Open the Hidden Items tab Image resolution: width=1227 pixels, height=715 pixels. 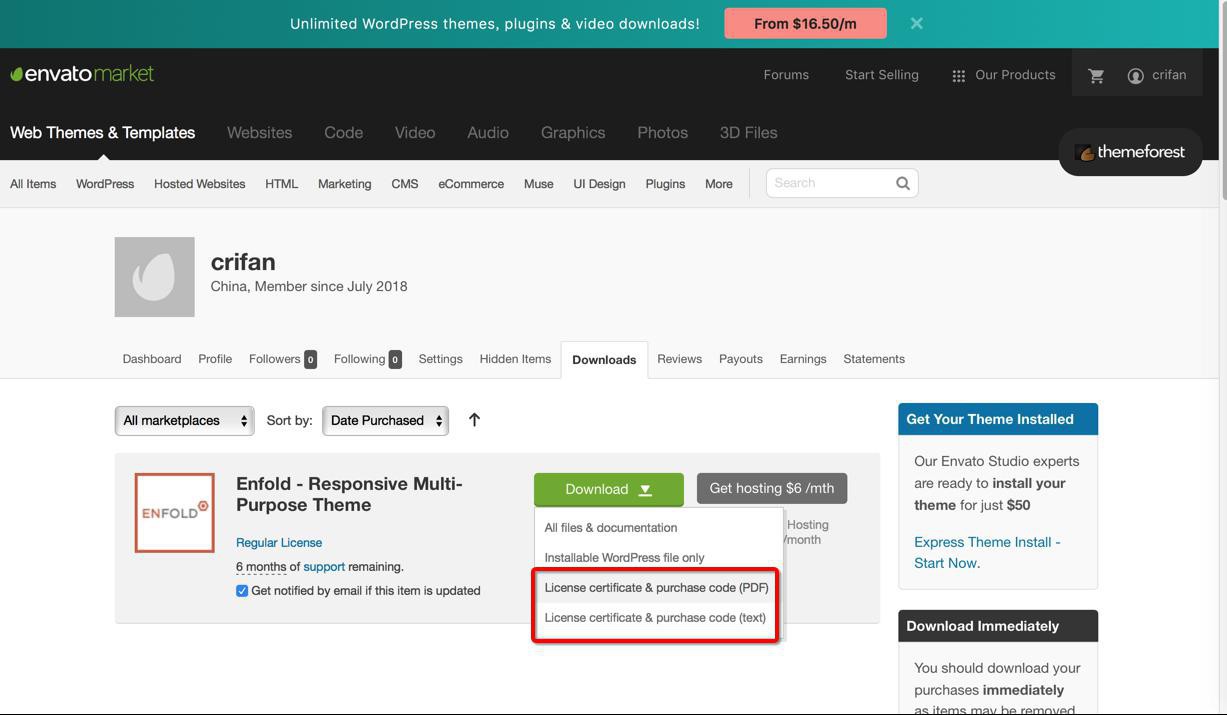pos(515,359)
